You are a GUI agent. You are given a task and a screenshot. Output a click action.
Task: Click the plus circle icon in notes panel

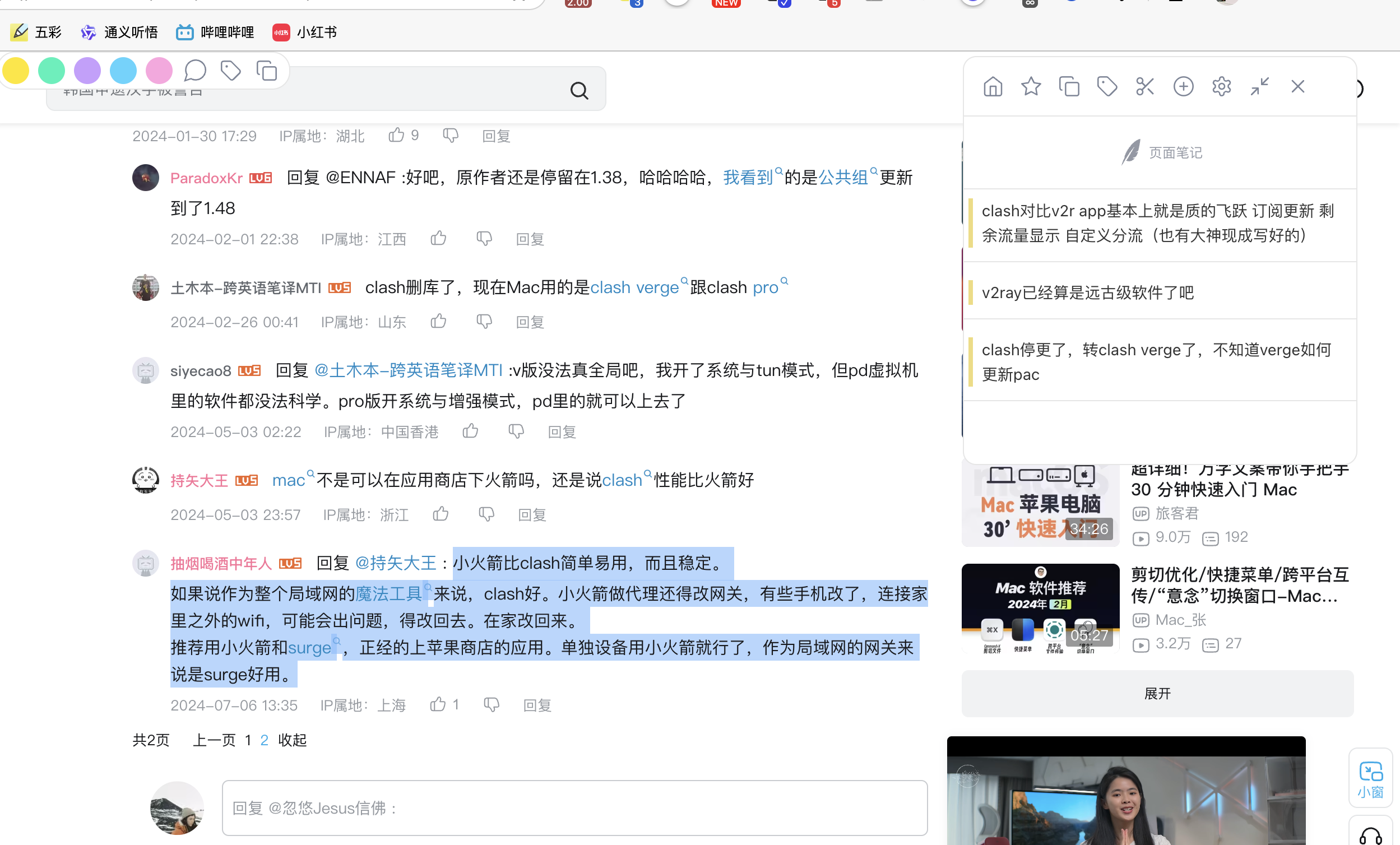pos(1183,87)
